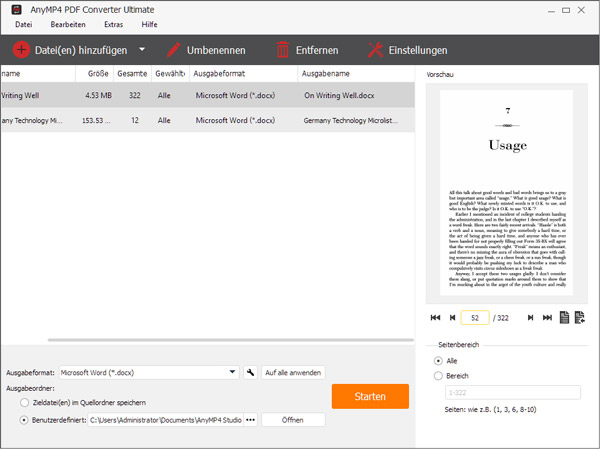Click the red plus add-files icon
600x449 pixels.
click(x=21, y=50)
